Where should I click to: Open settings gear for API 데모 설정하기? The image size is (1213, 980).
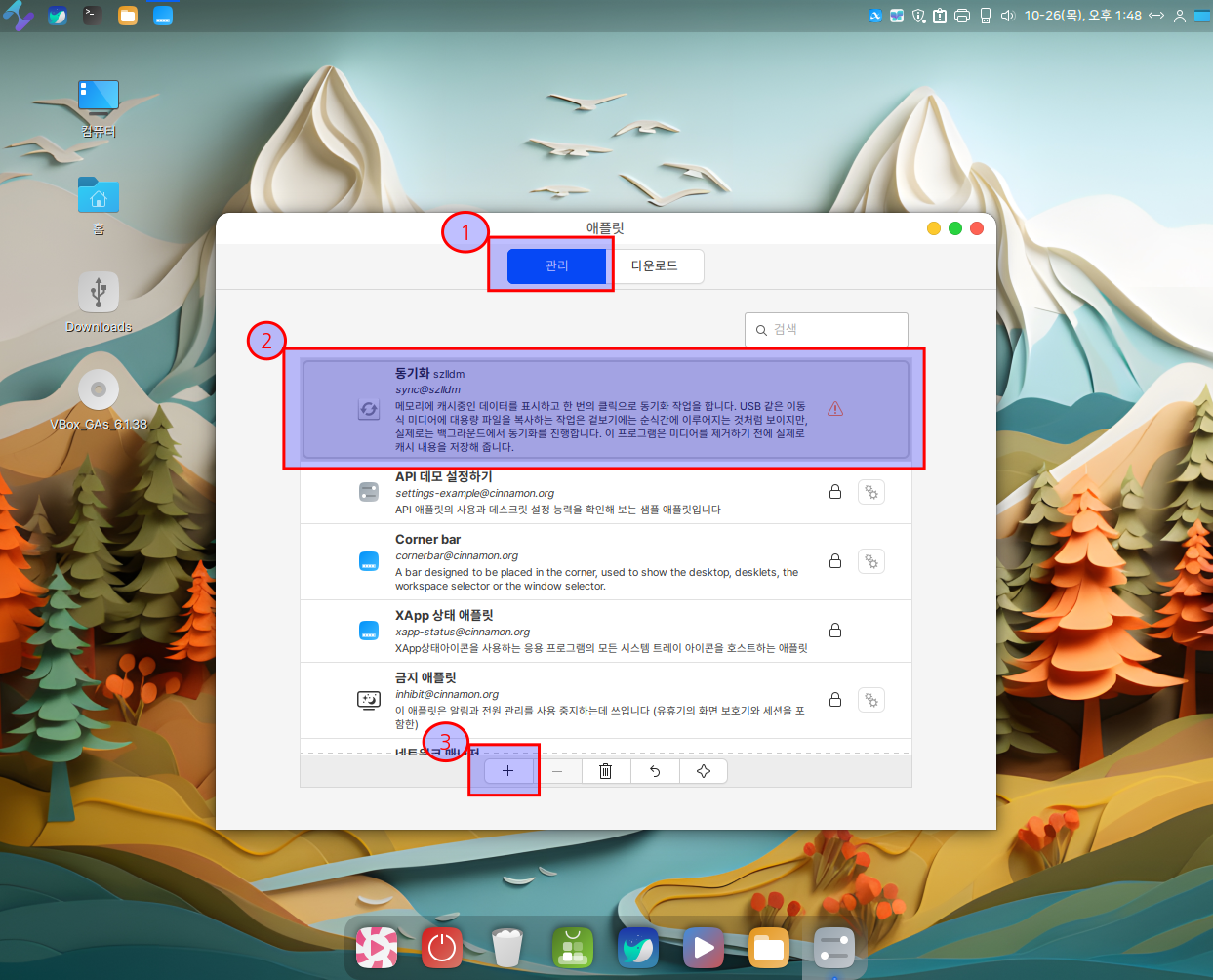pyautogui.click(x=870, y=492)
